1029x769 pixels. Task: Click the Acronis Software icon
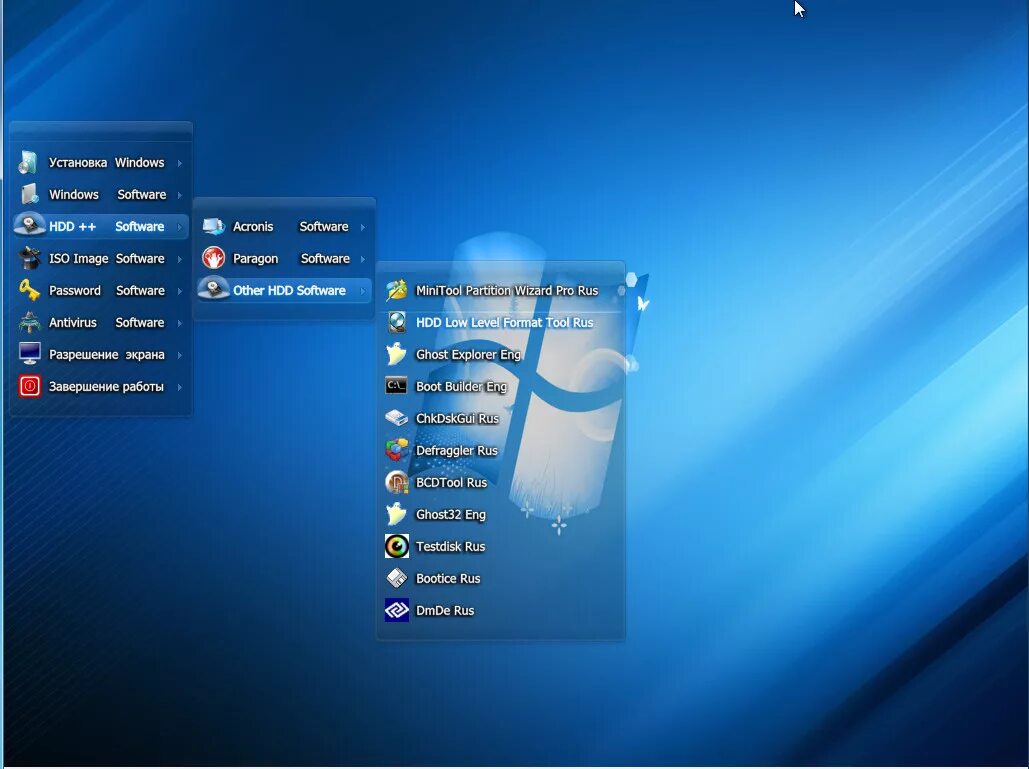(213, 226)
